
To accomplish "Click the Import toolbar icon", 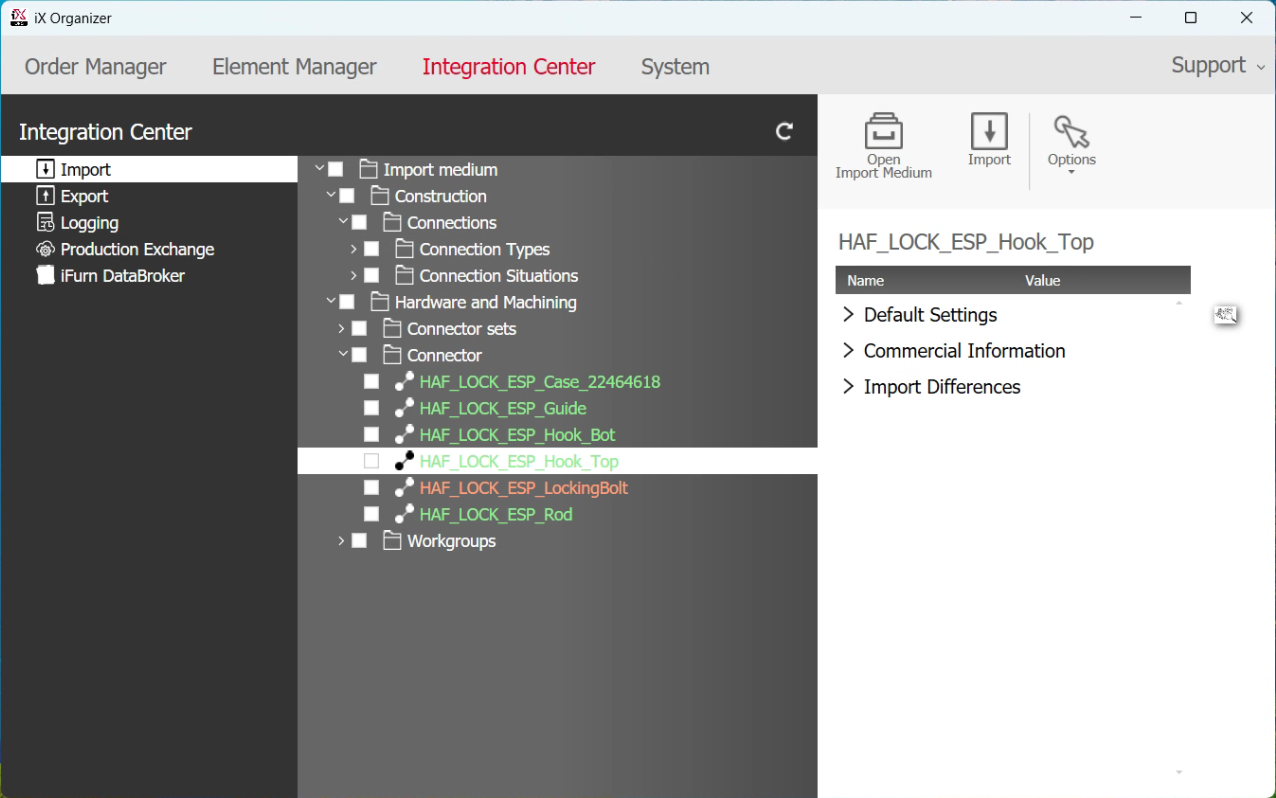I will pyautogui.click(x=989, y=131).
